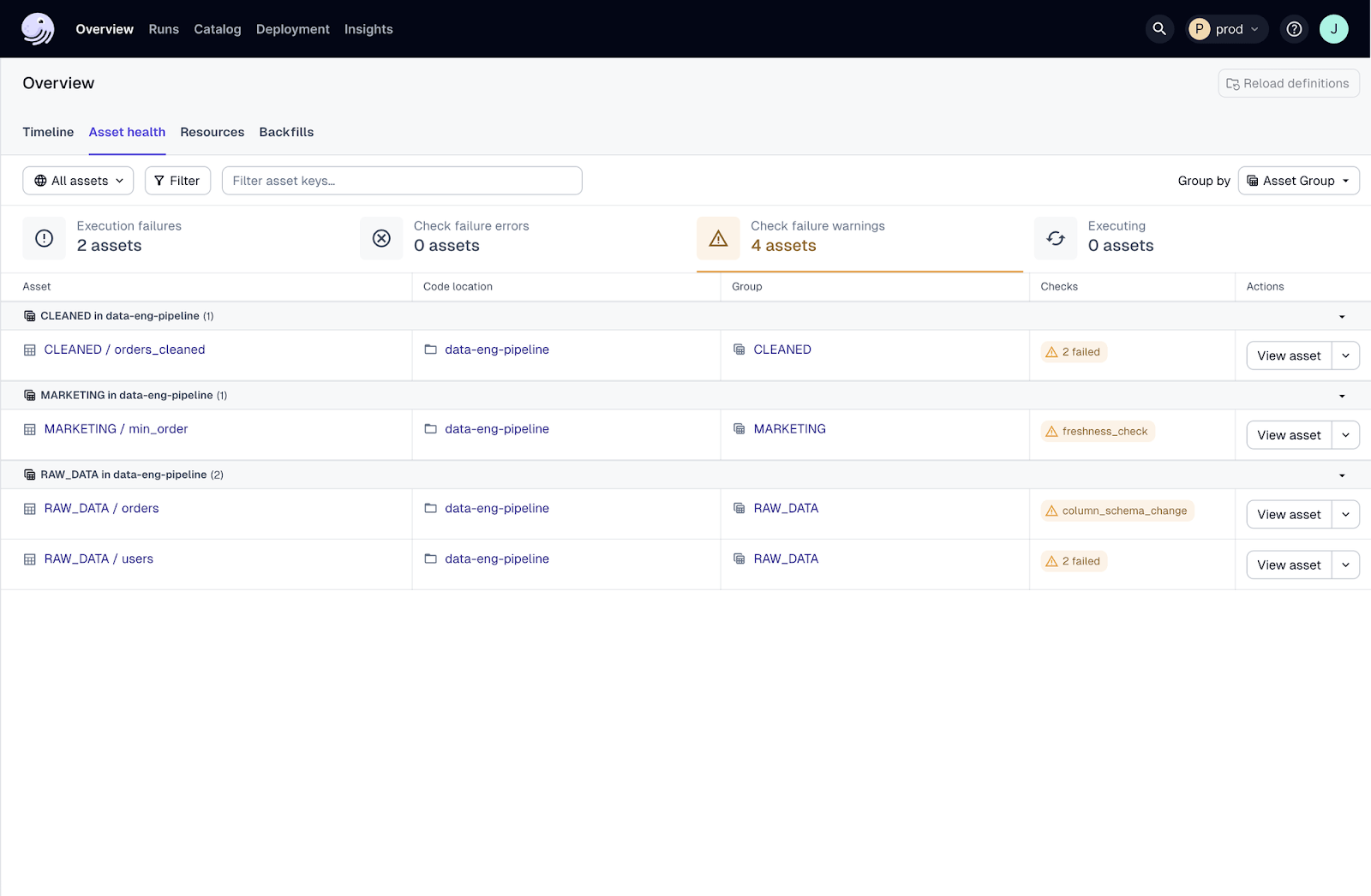Click the table icon beside RAW_DATA / orders

click(x=30, y=509)
